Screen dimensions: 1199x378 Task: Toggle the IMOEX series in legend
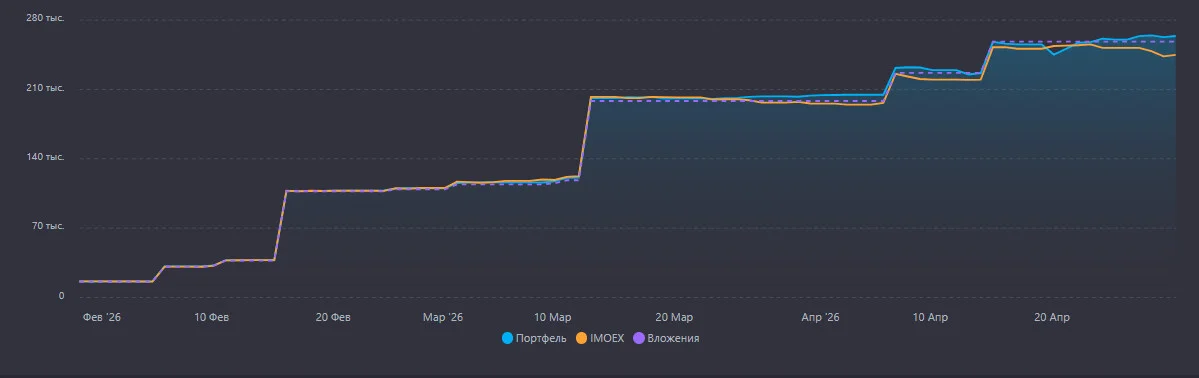(x=600, y=338)
